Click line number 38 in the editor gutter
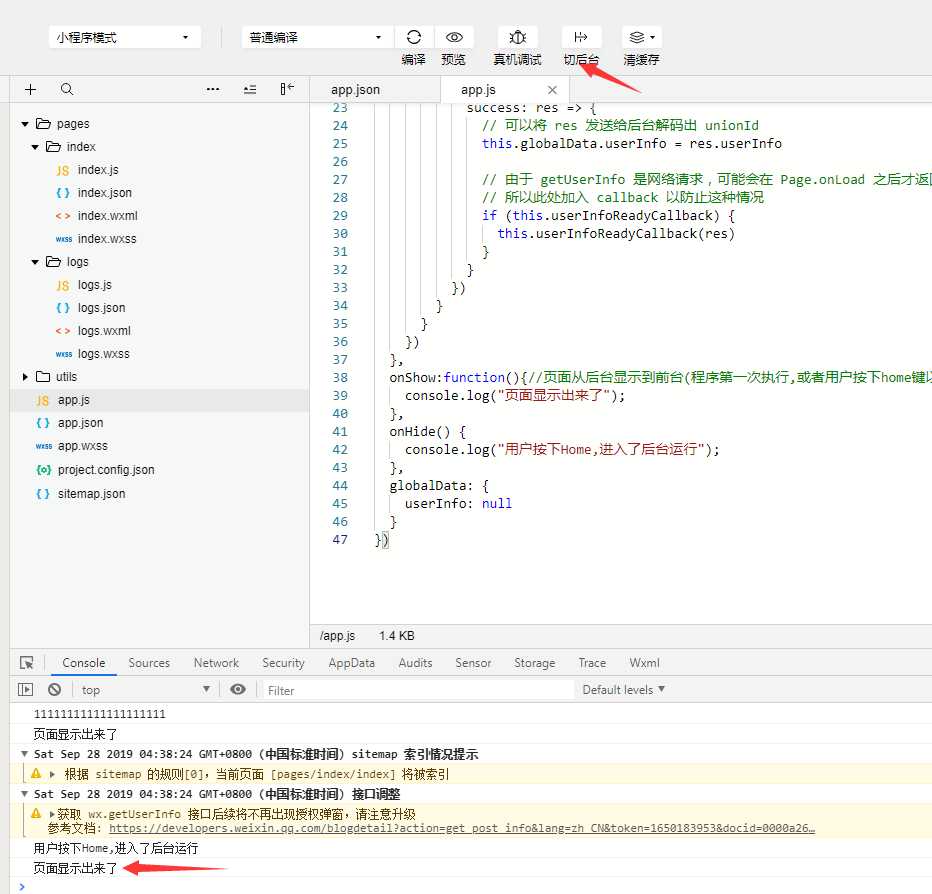The width and height of the screenshot is (932, 894). click(x=340, y=377)
